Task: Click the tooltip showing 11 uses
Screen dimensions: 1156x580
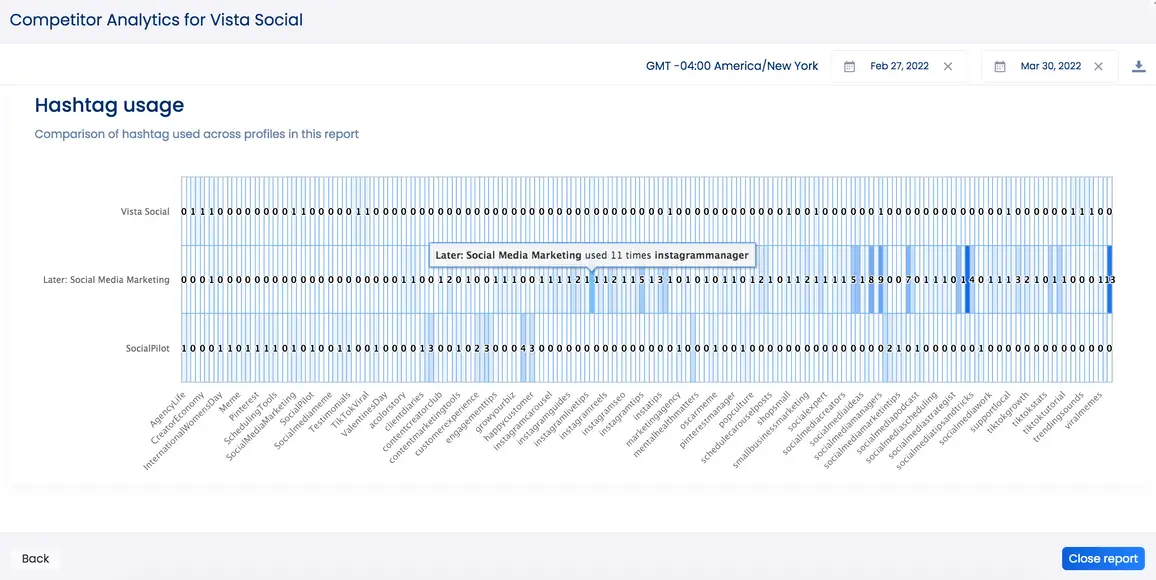Action: [592, 255]
